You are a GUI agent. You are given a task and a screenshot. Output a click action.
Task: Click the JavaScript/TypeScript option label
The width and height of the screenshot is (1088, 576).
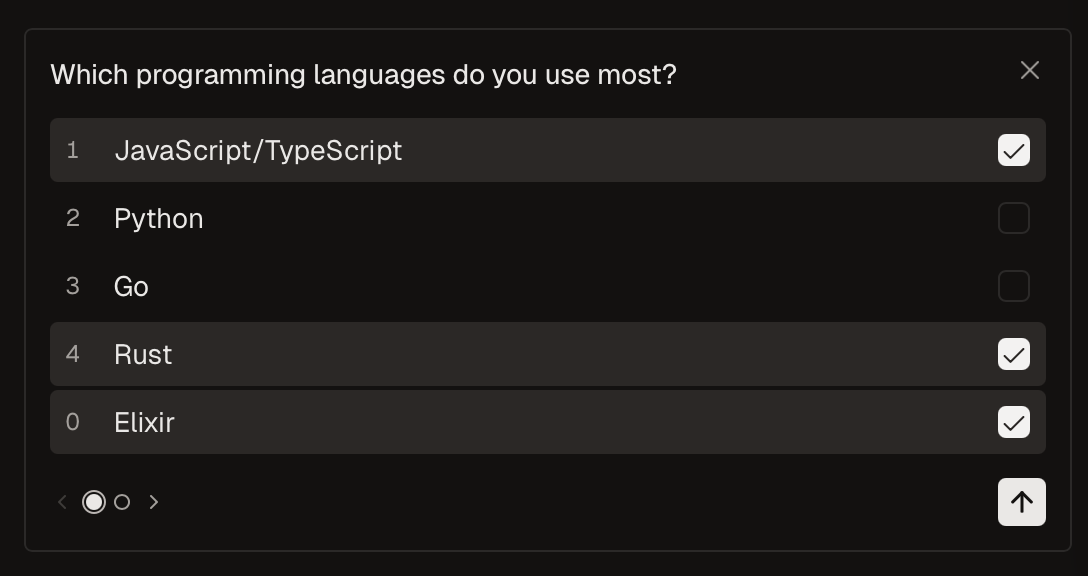click(258, 150)
